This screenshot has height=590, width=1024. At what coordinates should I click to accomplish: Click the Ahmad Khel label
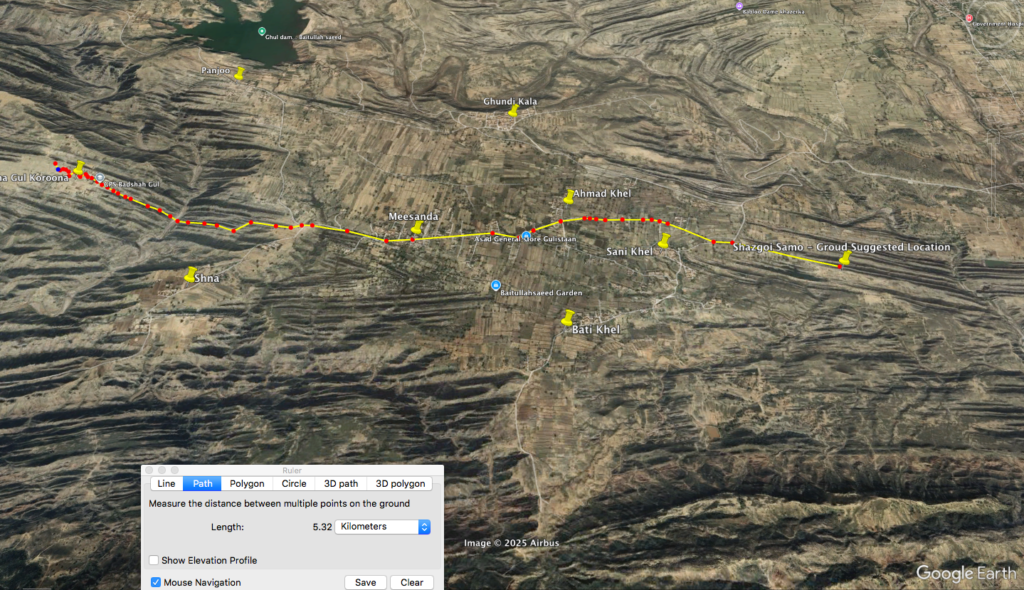603,193
